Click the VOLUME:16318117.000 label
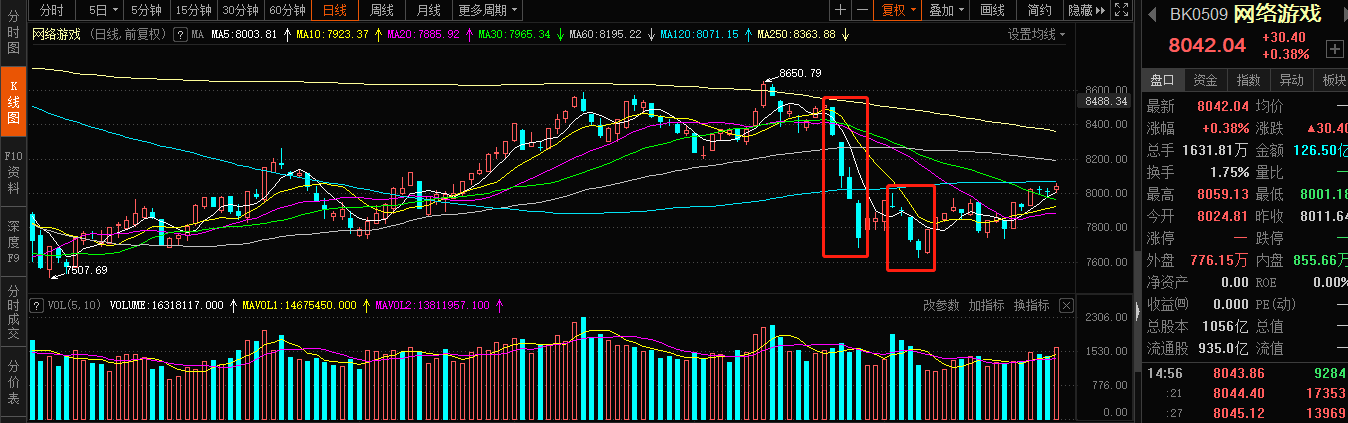1348x423 pixels. click(166, 305)
